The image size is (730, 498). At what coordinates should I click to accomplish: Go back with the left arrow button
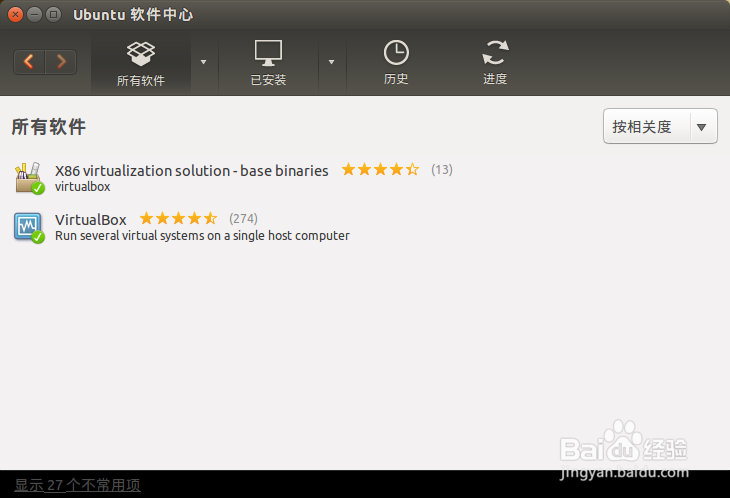29,62
